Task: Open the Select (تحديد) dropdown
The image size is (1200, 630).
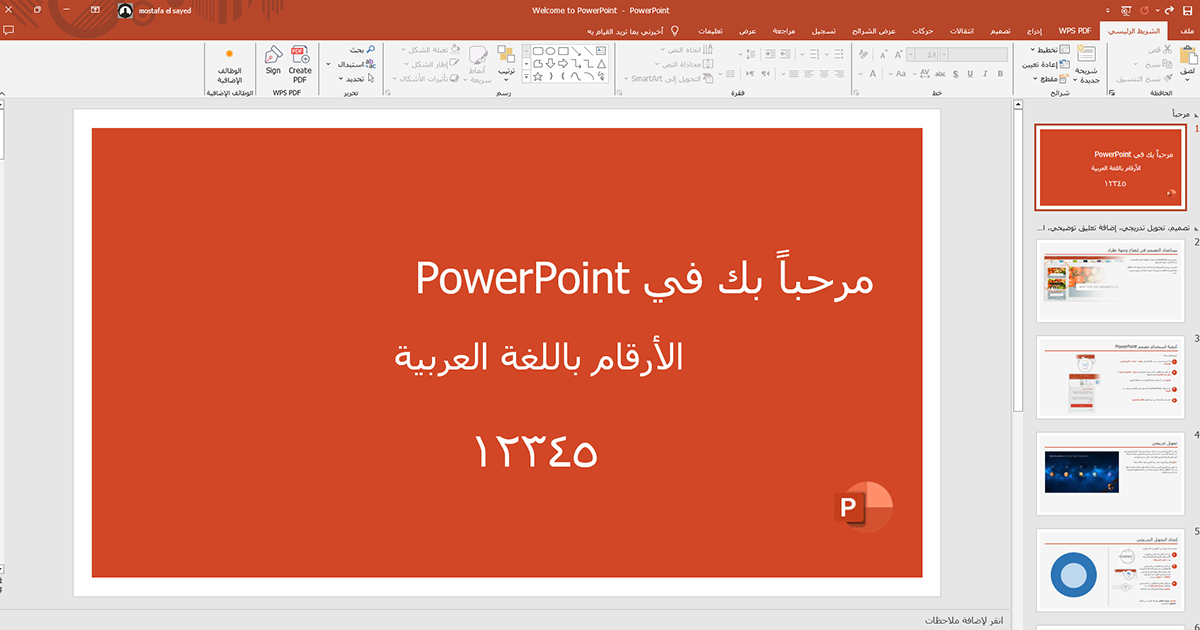Action: pyautogui.click(x=358, y=78)
